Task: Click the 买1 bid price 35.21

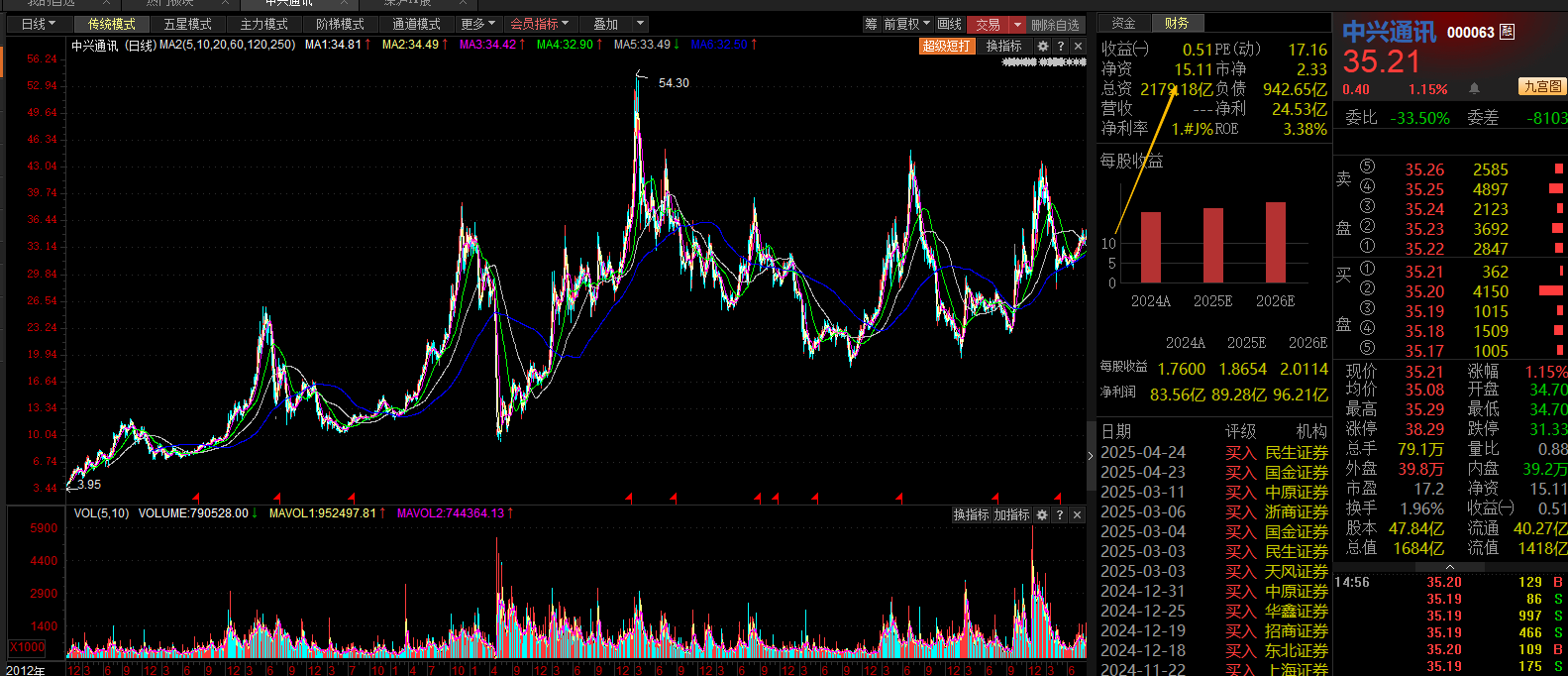Action: point(1424,272)
